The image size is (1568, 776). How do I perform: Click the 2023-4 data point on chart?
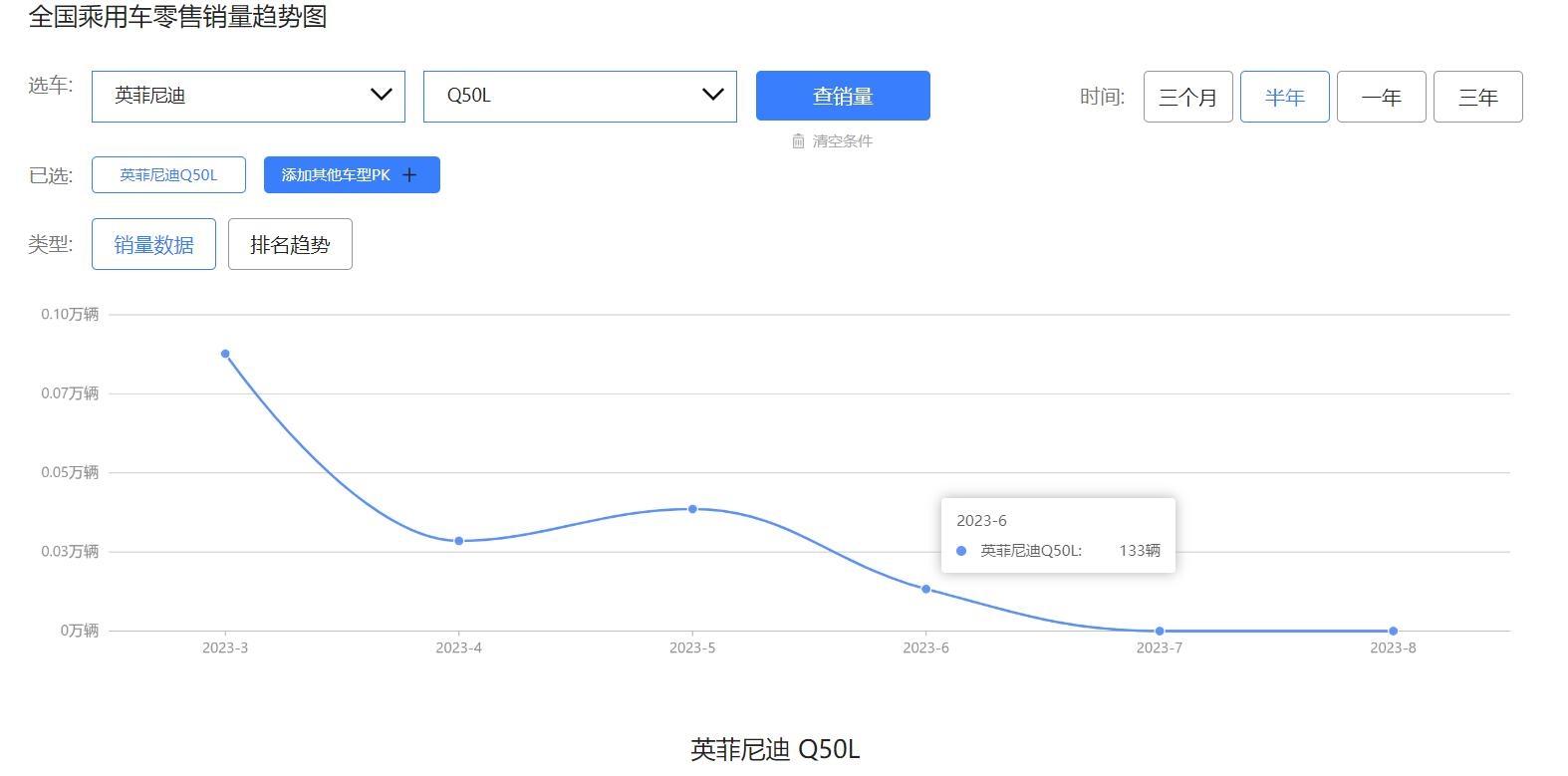[459, 541]
